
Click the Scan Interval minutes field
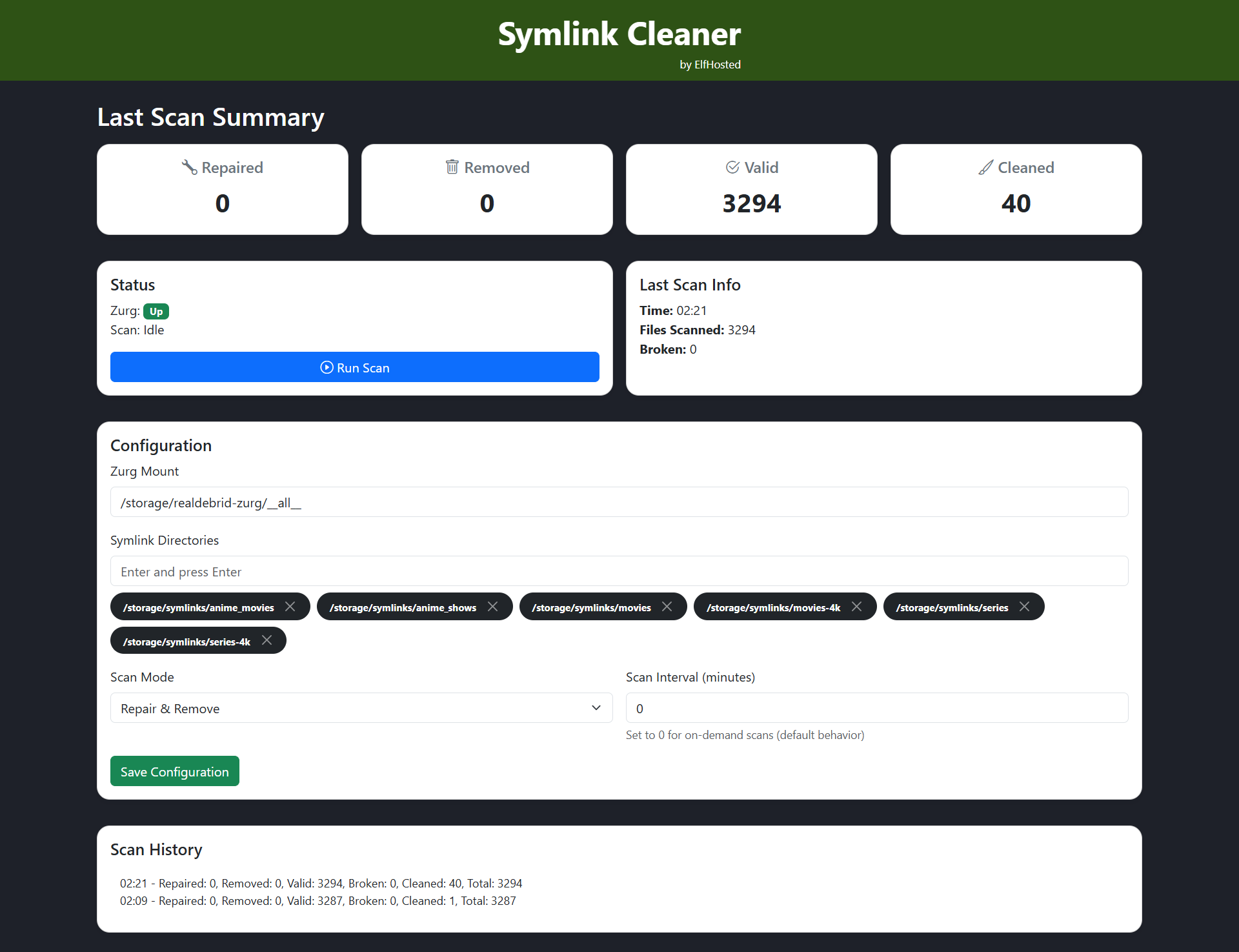(877, 708)
